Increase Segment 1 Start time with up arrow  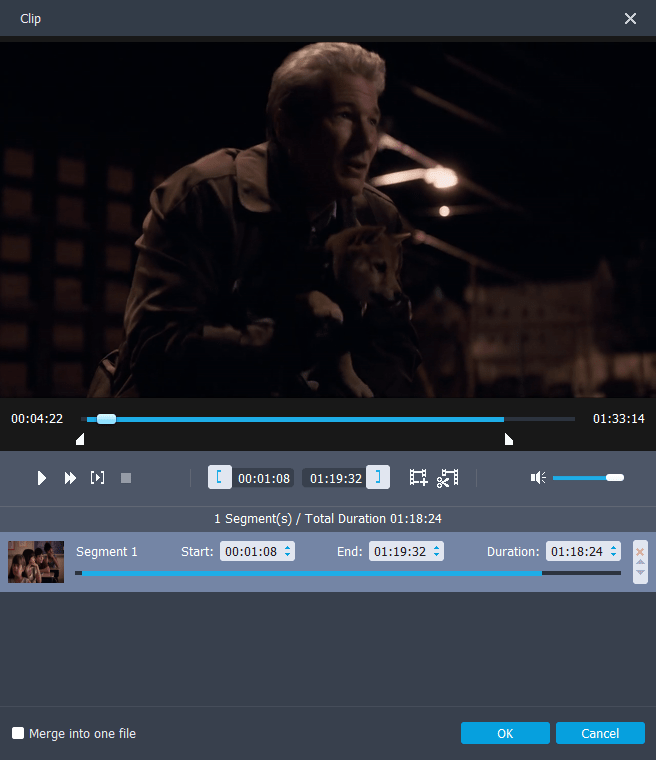coord(288,548)
